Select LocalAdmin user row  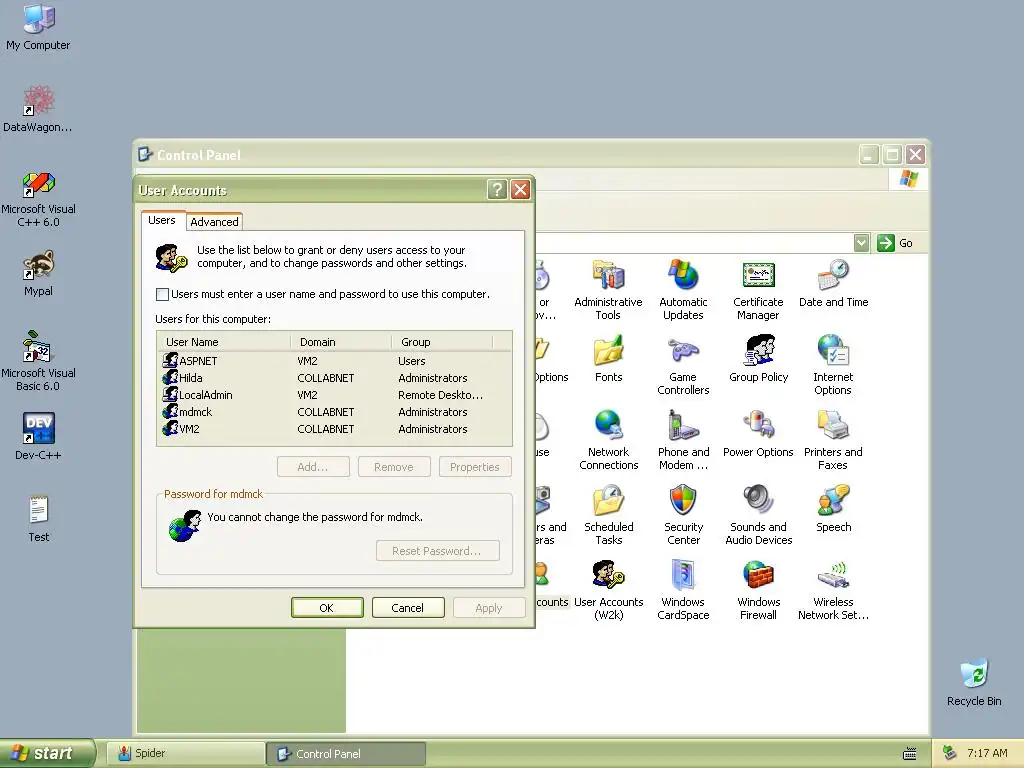click(x=334, y=395)
